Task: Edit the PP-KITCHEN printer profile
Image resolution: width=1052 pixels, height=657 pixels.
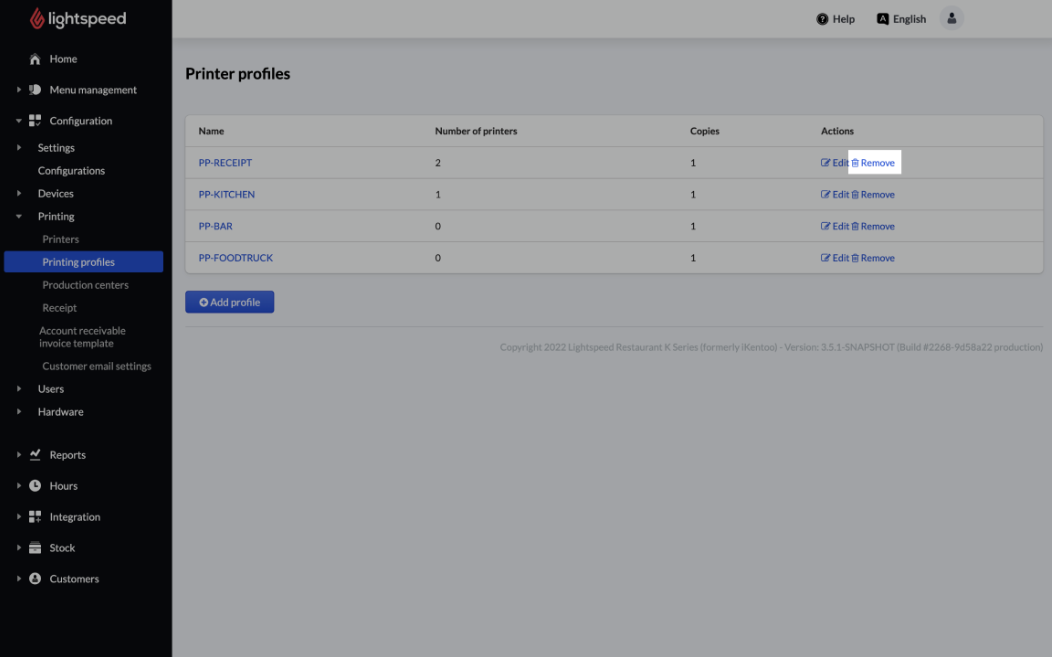Action: 834,195
